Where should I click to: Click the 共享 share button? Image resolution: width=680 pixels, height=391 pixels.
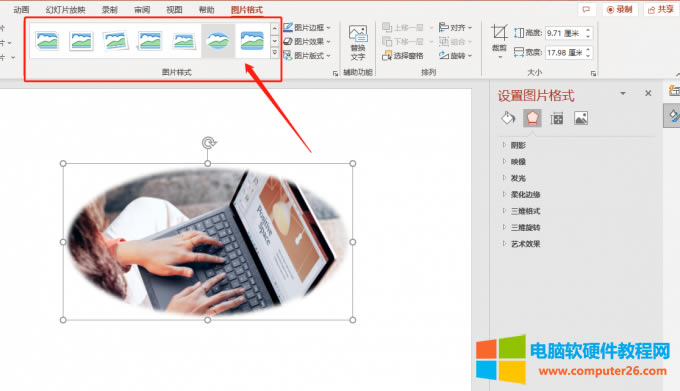pyautogui.click(x=661, y=10)
